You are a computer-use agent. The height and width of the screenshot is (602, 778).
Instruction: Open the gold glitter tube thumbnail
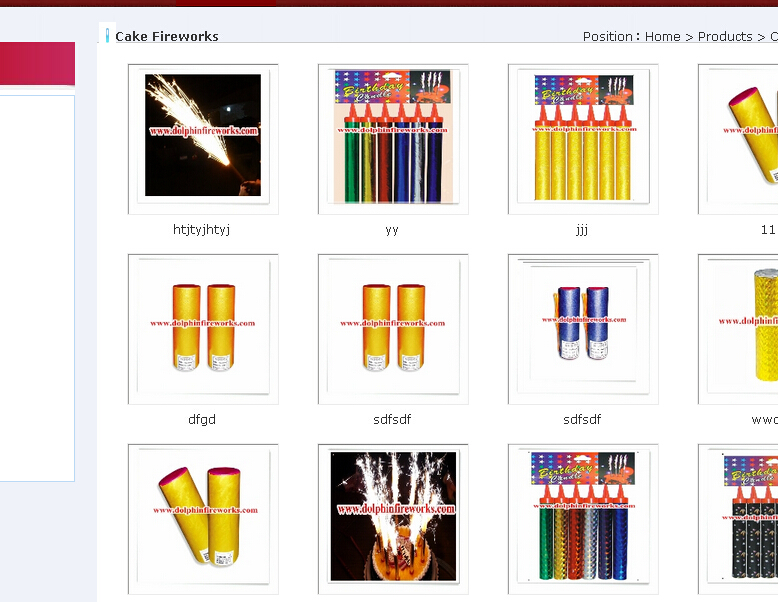tap(738, 329)
